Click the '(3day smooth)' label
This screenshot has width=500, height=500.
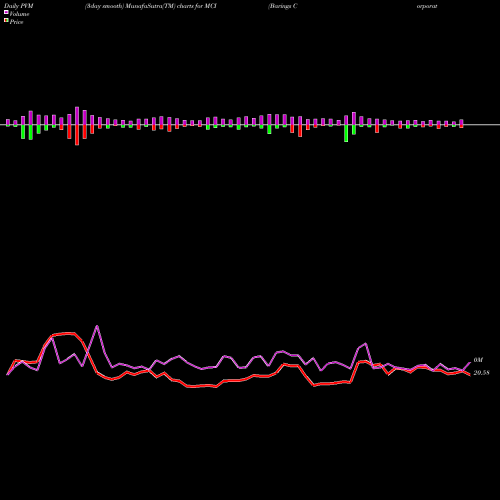pyautogui.click(x=104, y=6)
